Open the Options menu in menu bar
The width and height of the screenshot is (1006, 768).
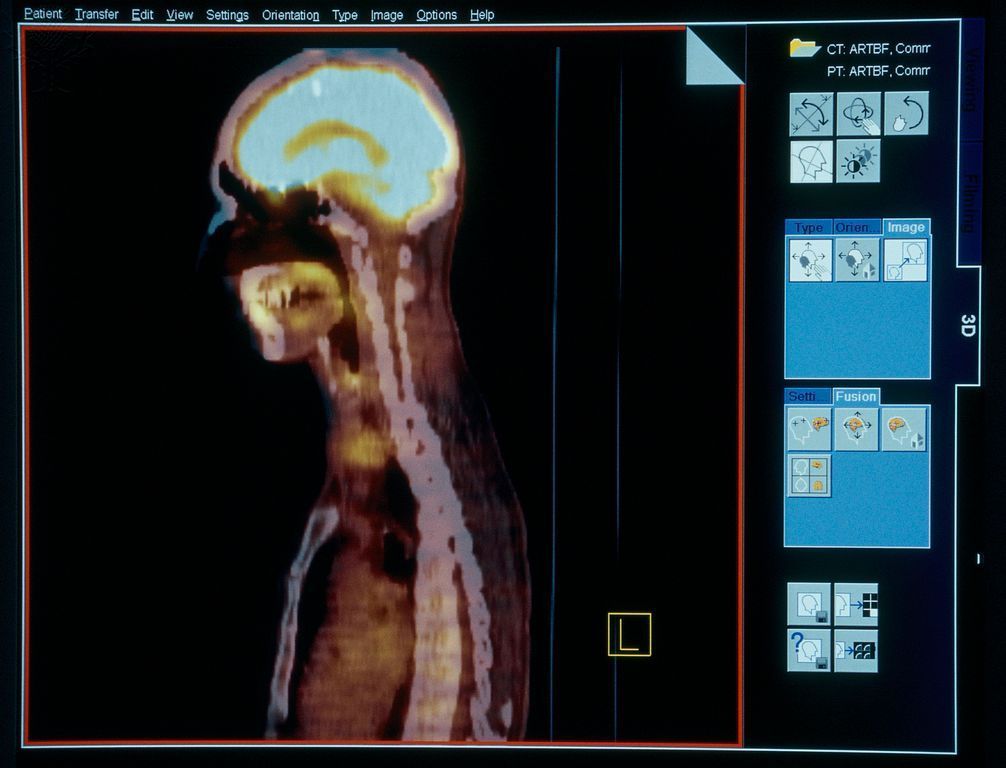click(x=436, y=15)
